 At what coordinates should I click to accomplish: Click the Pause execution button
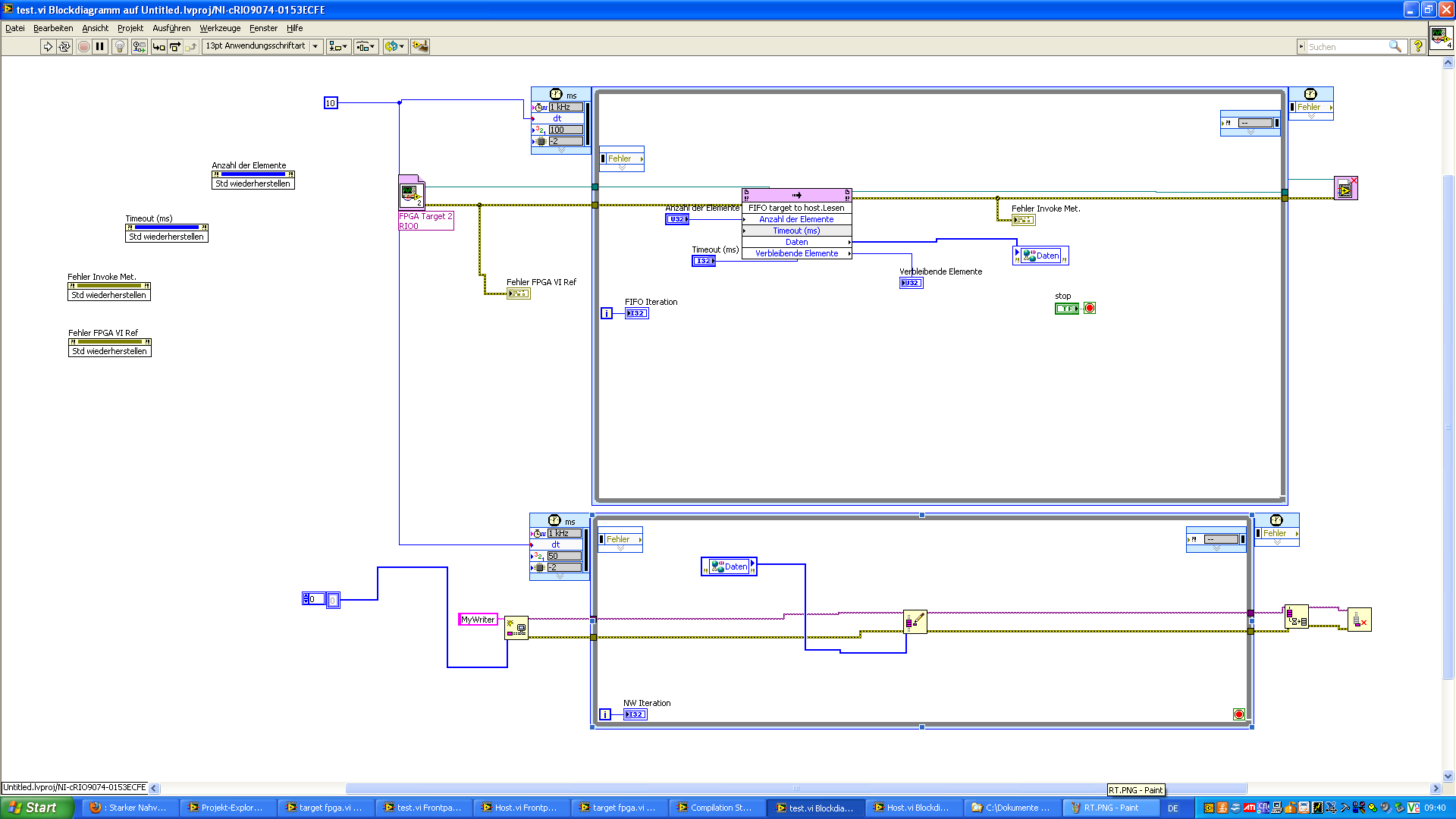[100, 47]
